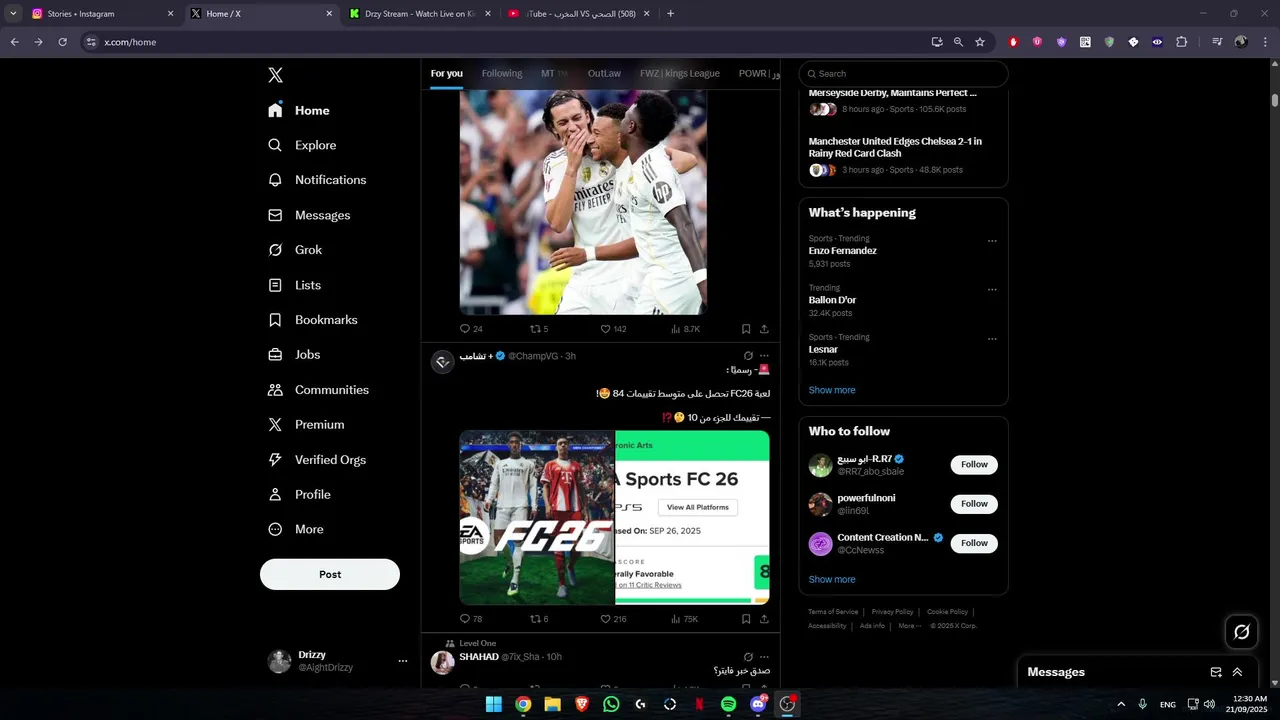Open the Explore search icon in the sidebar
This screenshot has height=720, width=1280.
click(275, 145)
